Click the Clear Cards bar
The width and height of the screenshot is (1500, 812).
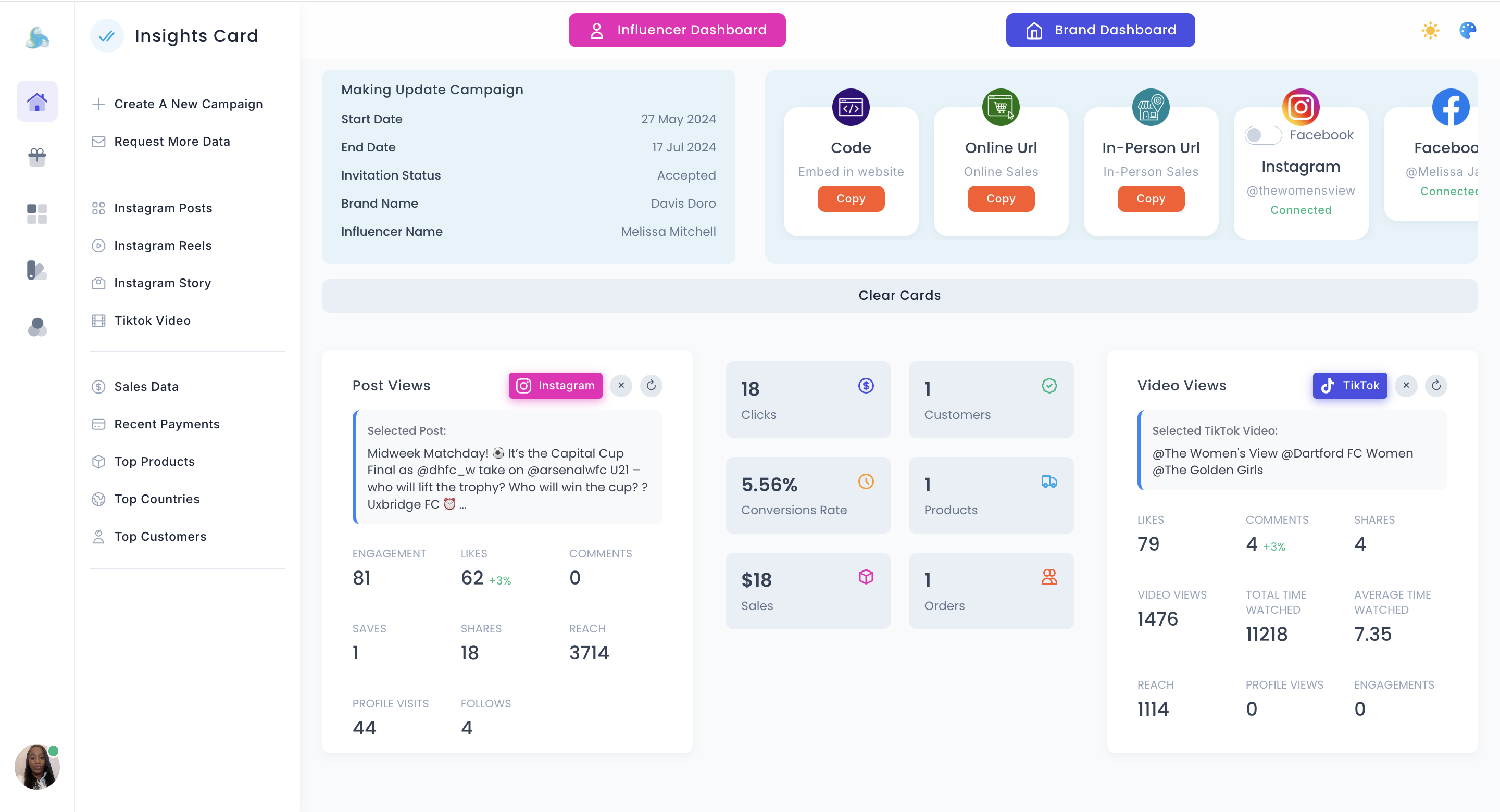click(x=899, y=295)
